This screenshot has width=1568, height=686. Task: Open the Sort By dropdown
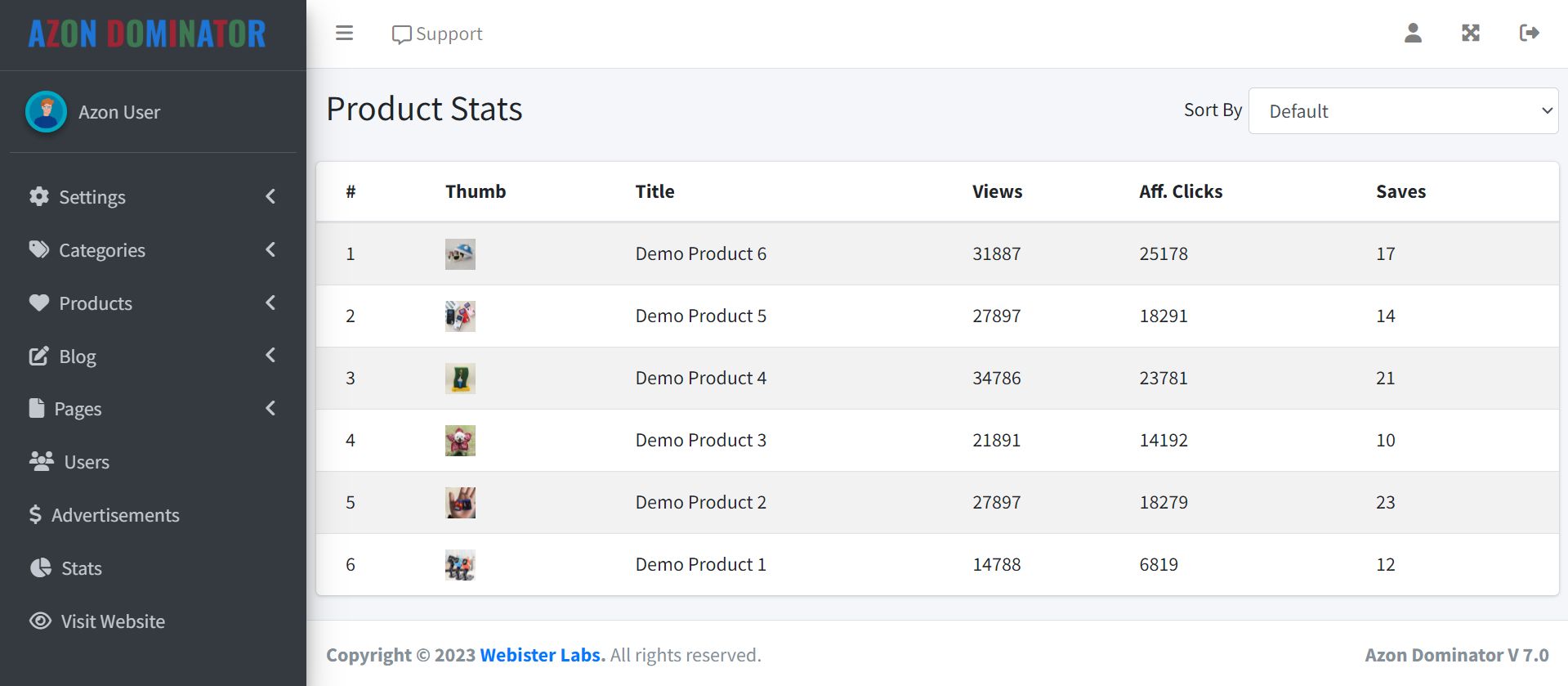(x=1403, y=110)
